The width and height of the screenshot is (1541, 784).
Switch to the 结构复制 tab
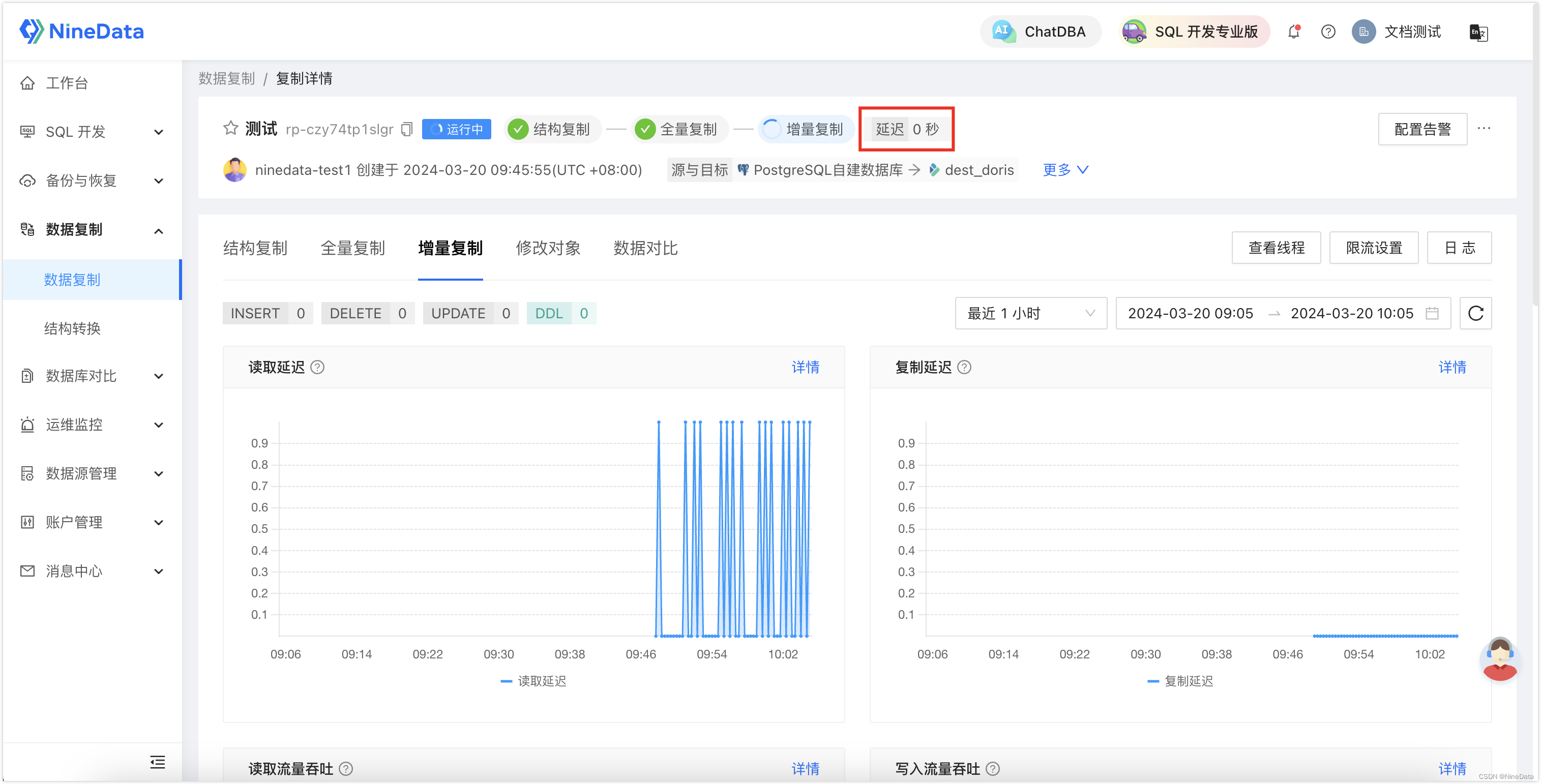click(256, 248)
